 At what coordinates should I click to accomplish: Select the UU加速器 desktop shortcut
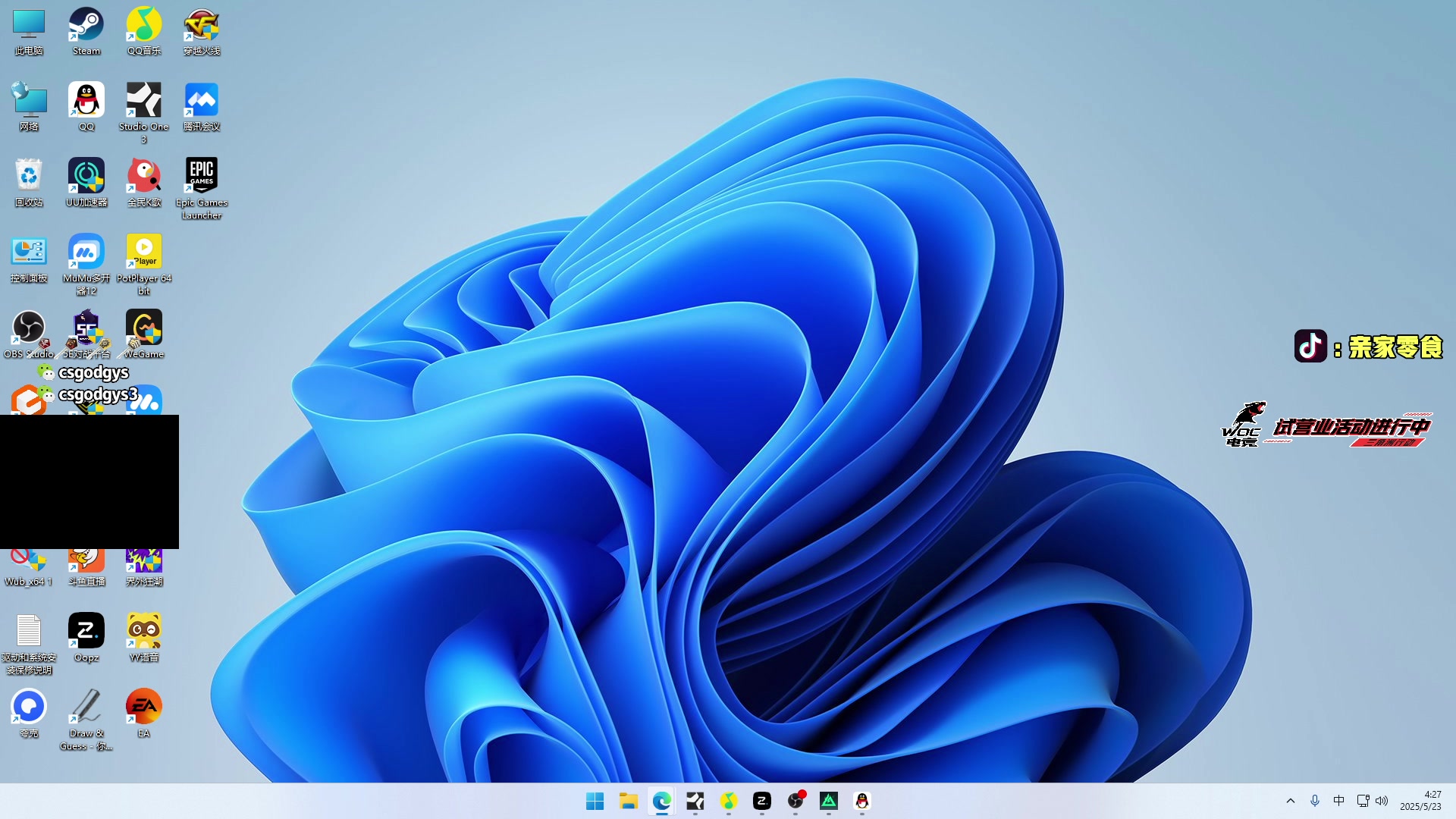(x=86, y=184)
